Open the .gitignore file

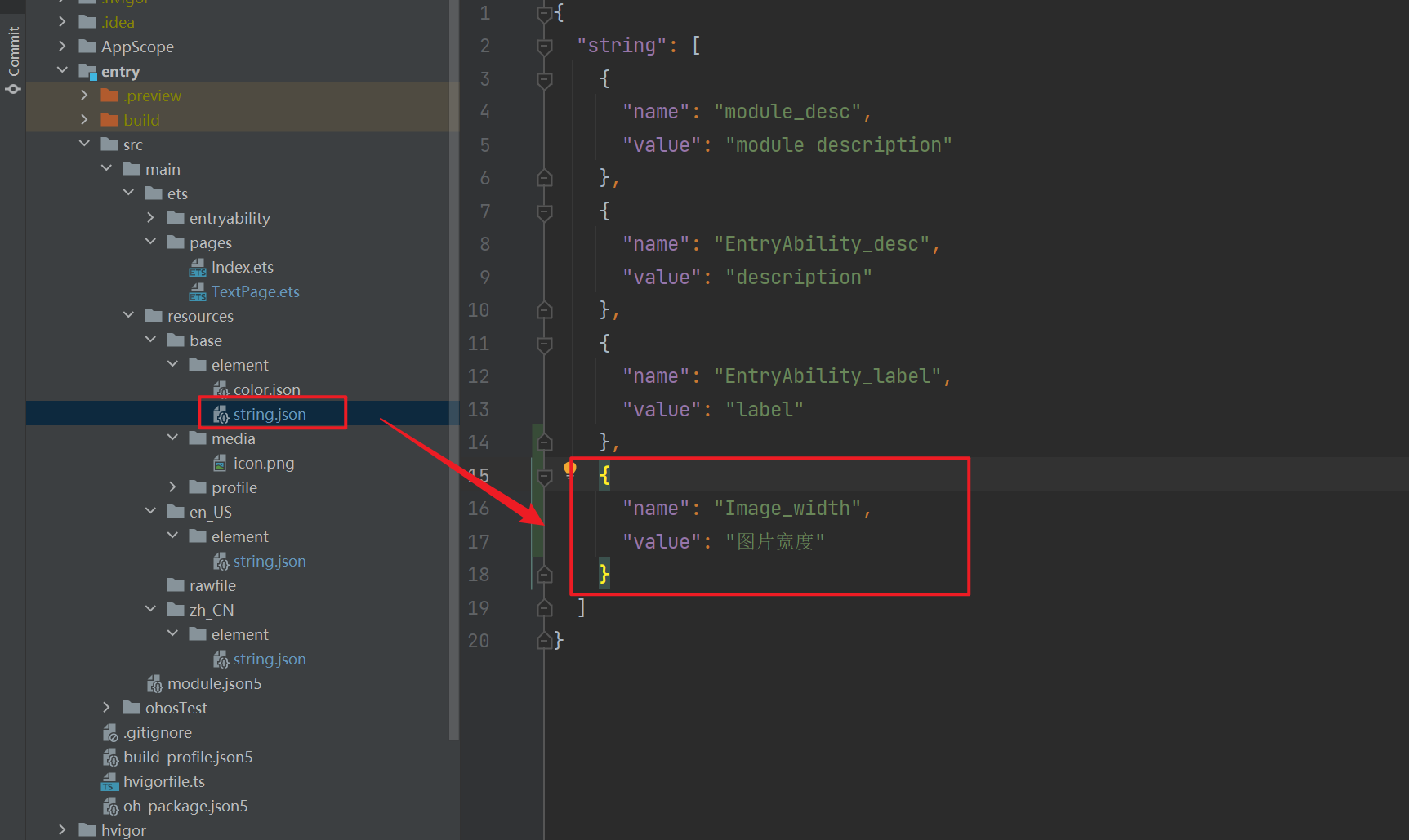pos(158,733)
